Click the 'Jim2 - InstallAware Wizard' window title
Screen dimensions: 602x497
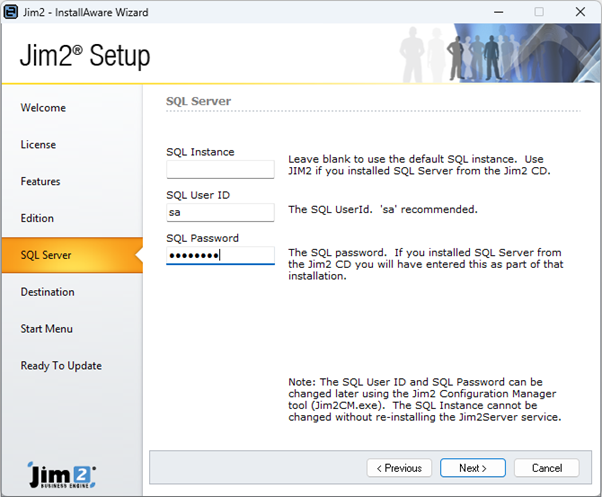pos(86,12)
